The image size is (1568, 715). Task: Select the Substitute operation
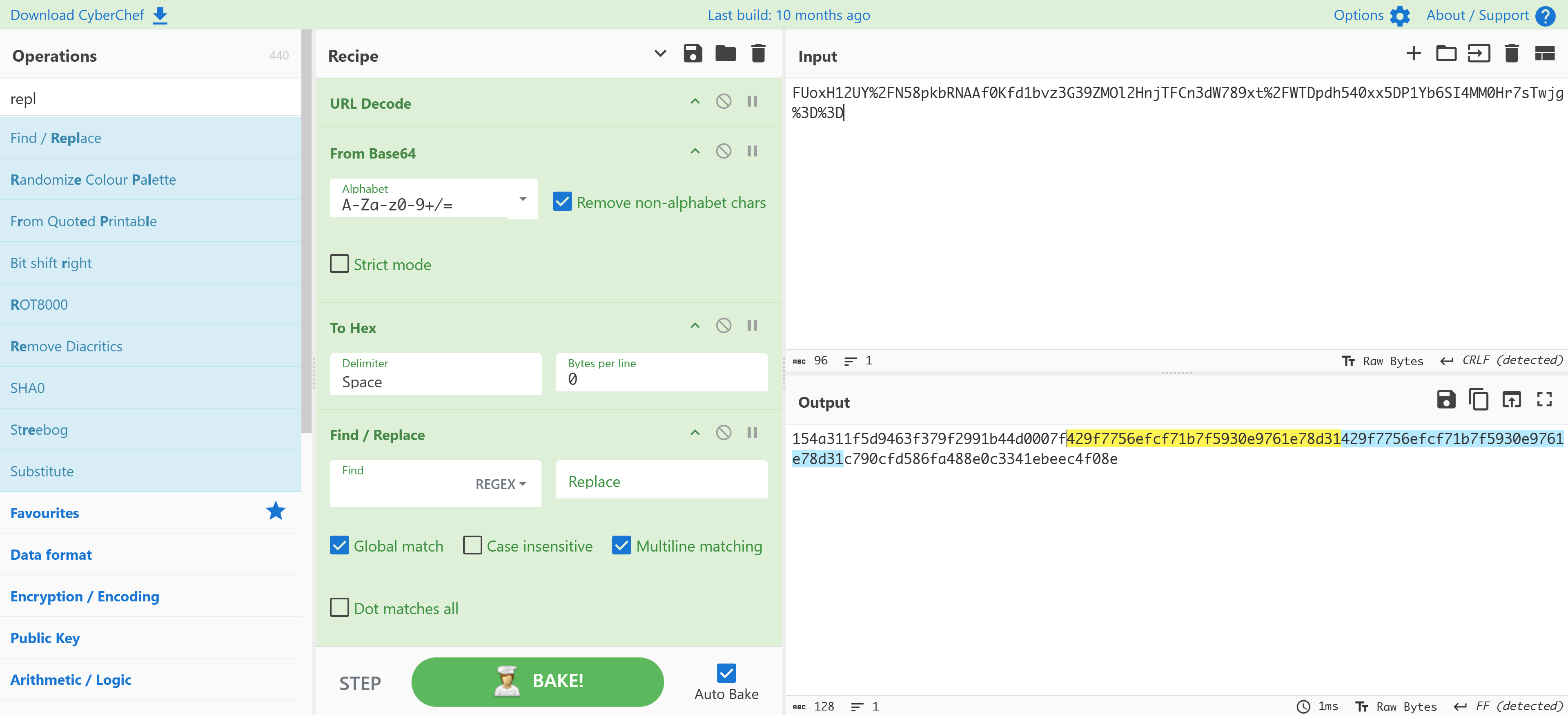[x=150, y=471]
